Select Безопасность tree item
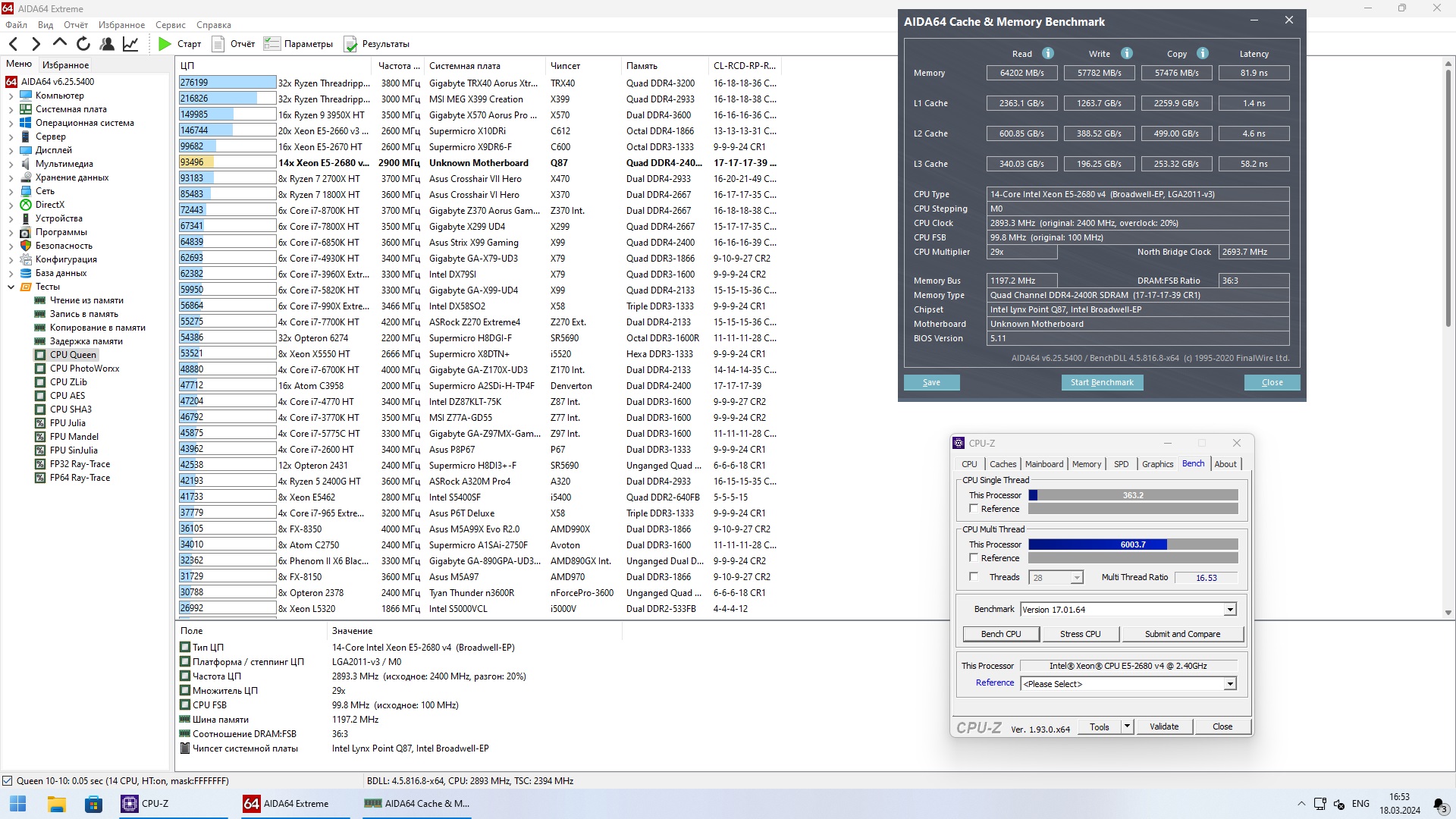The image size is (1456, 819). coord(64,246)
